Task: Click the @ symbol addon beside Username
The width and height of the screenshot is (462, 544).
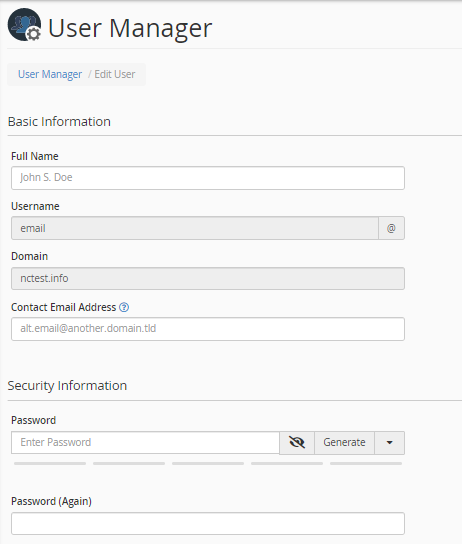Action: 391,228
